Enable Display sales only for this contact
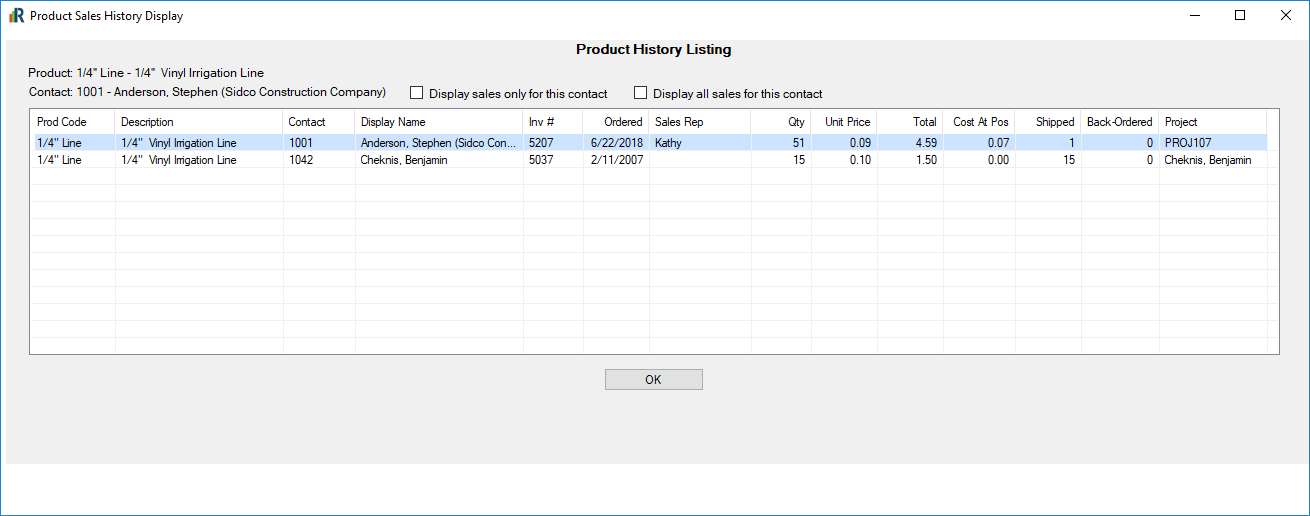Screen dimensions: 1310x516 [417, 93]
